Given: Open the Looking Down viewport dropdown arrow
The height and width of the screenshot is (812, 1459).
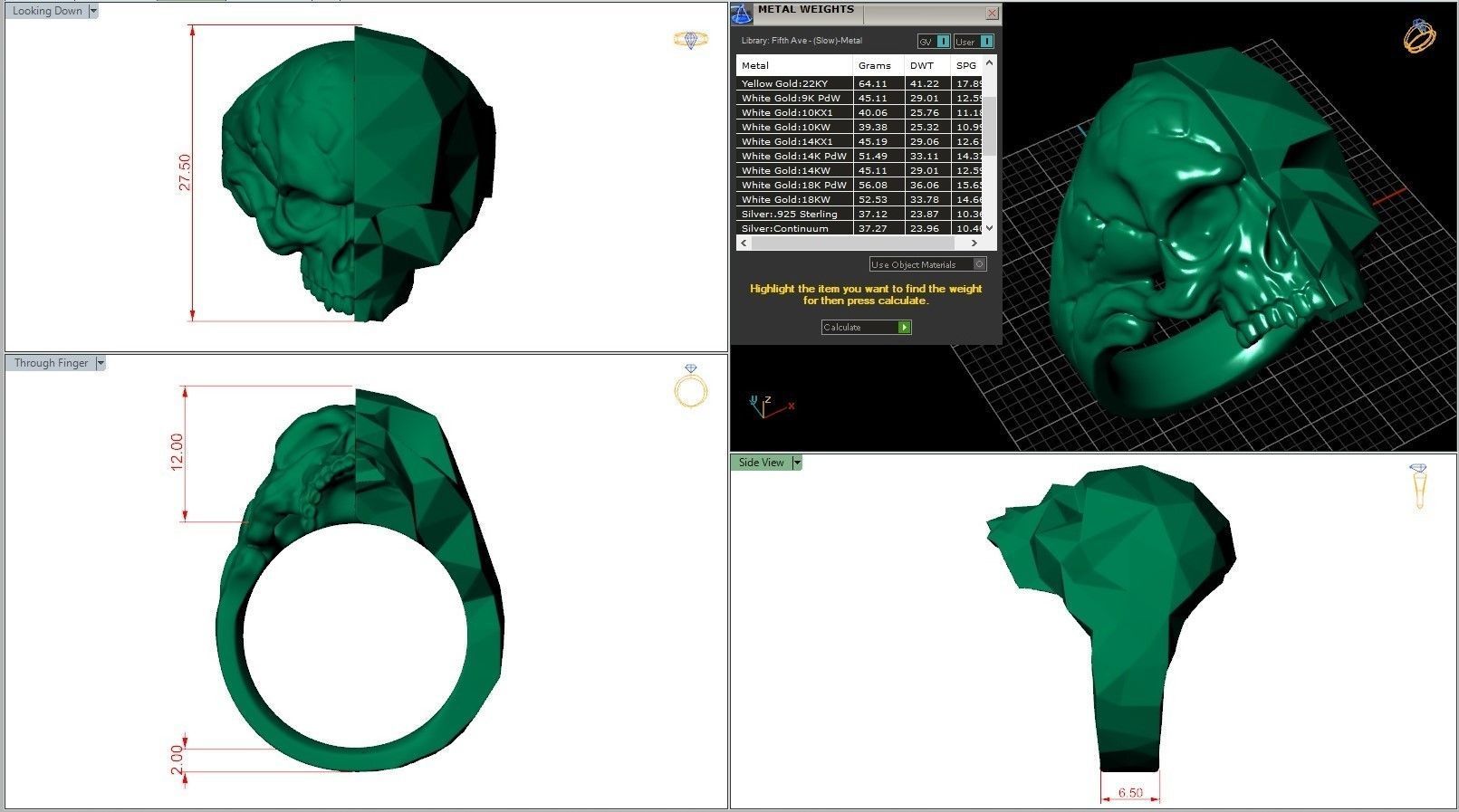Looking at the screenshot, I should (x=93, y=11).
